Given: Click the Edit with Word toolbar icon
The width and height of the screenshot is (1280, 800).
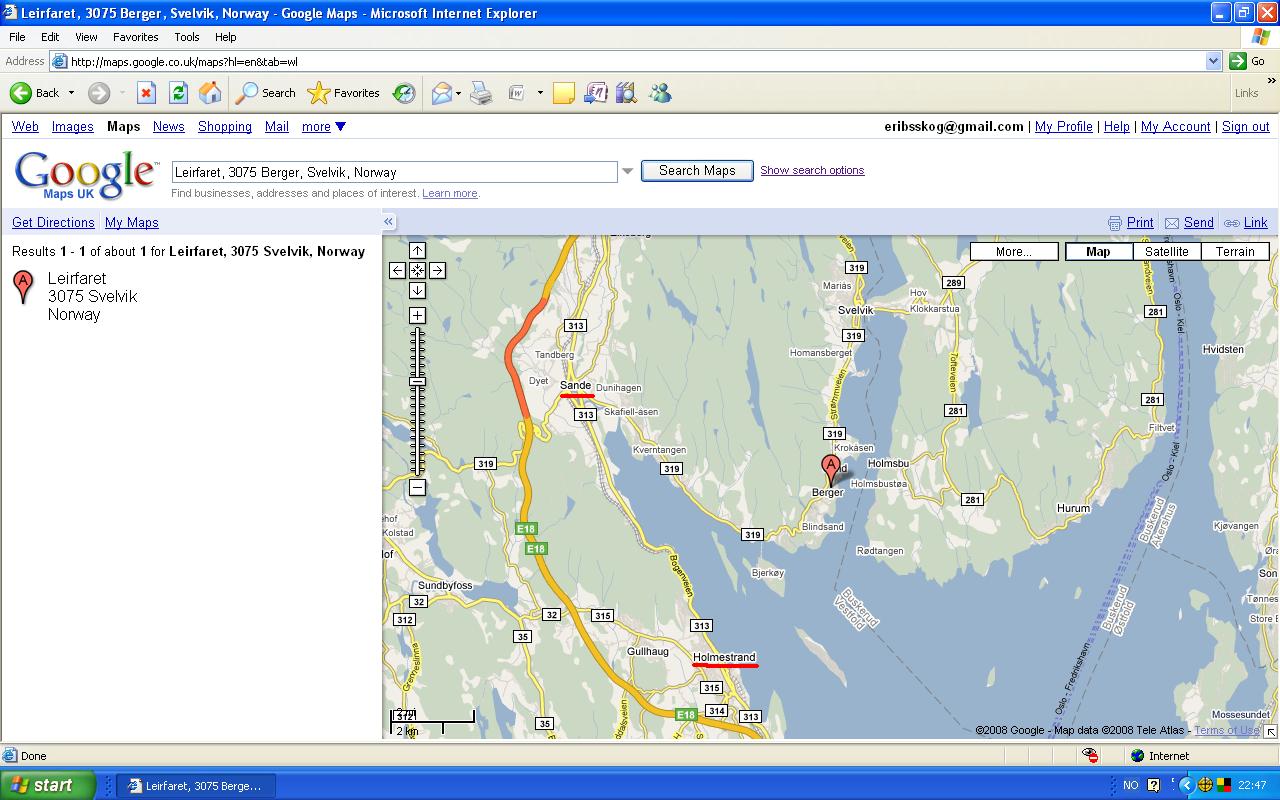Looking at the screenshot, I should (x=517, y=93).
